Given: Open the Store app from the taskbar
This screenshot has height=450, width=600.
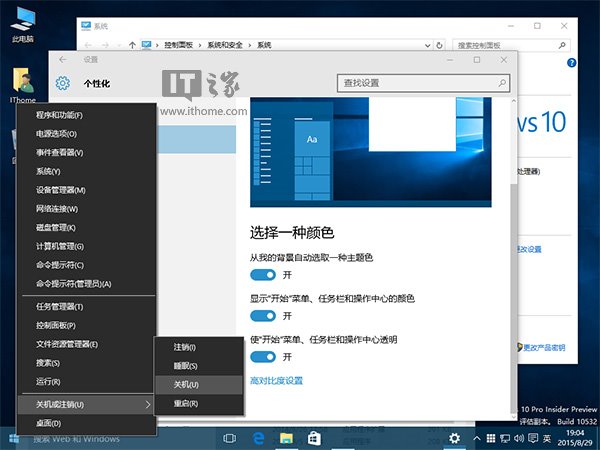Looking at the screenshot, I should [x=314, y=438].
